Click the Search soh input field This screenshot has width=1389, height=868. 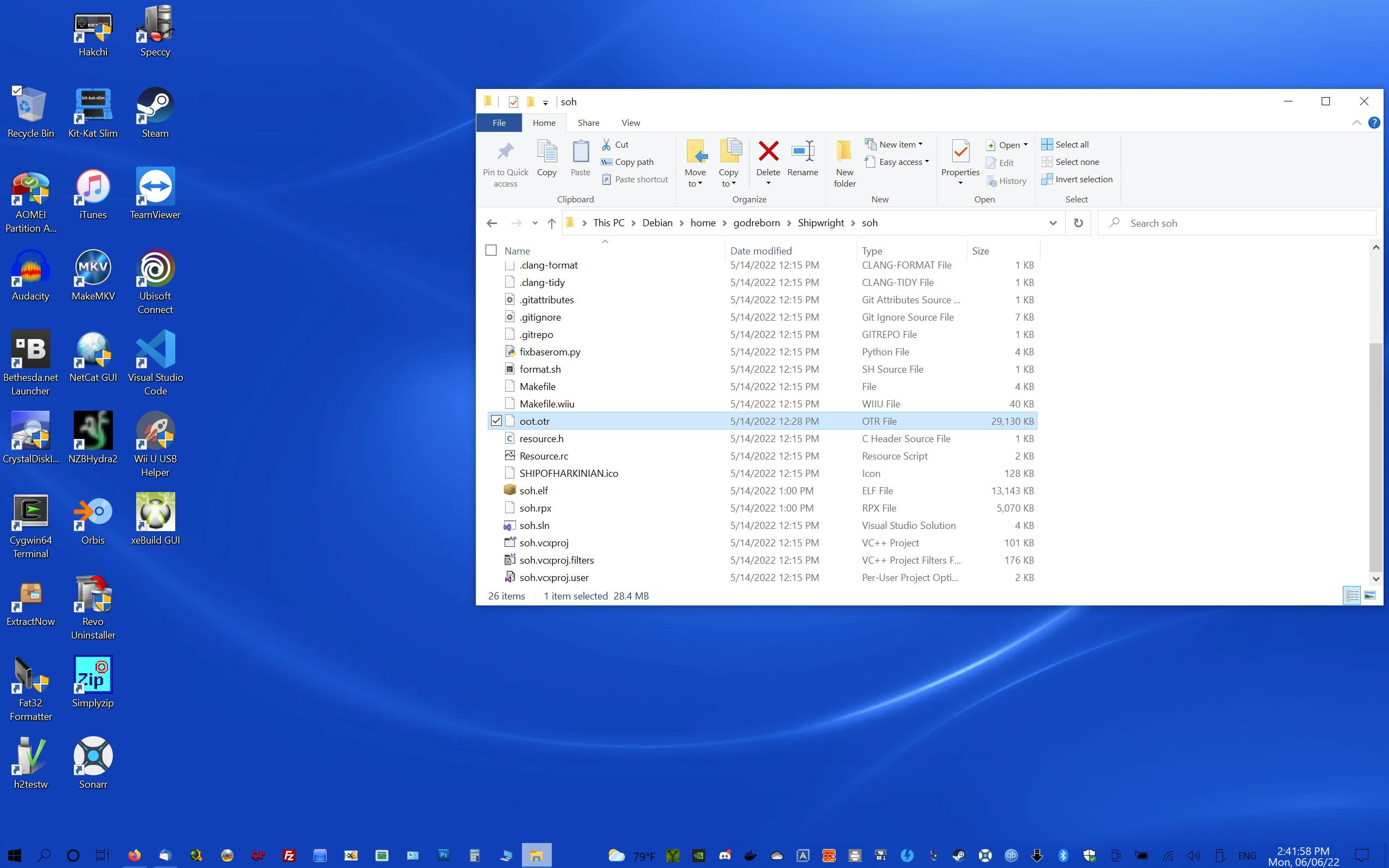[x=1237, y=223]
